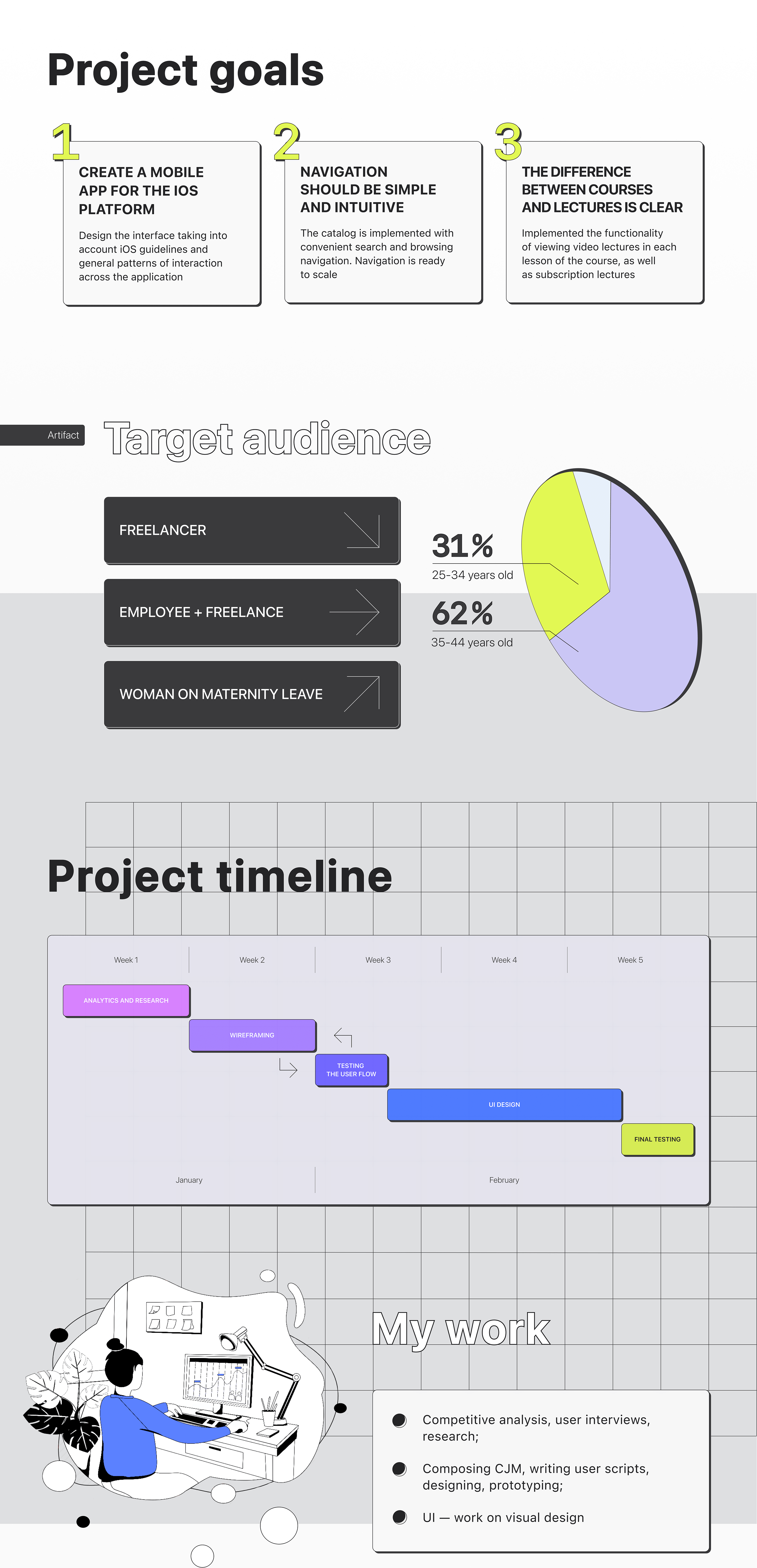Select the Wireframing timeline bar
757x1568 pixels.
pyautogui.click(x=252, y=1035)
